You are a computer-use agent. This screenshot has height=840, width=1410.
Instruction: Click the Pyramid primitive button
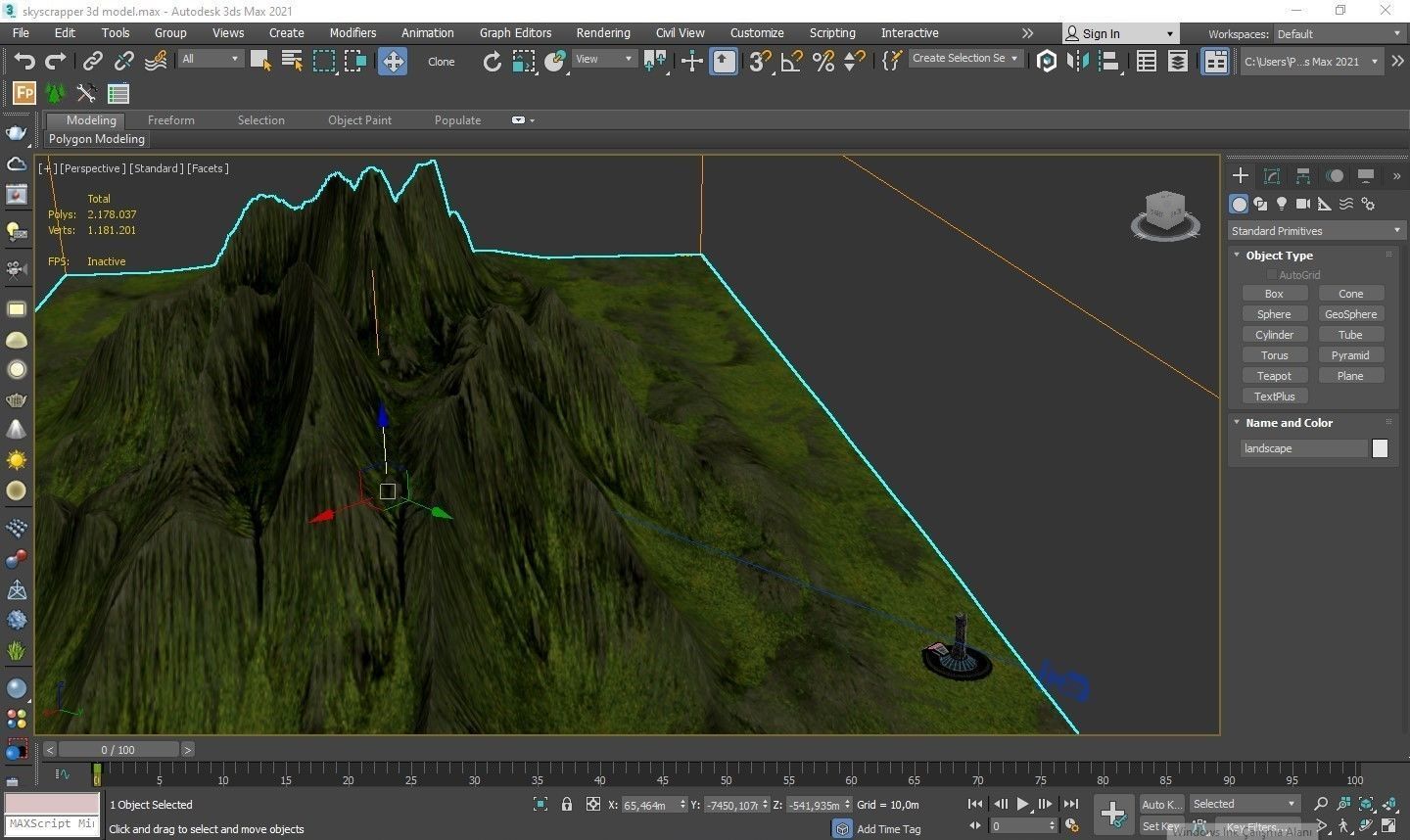coord(1350,355)
